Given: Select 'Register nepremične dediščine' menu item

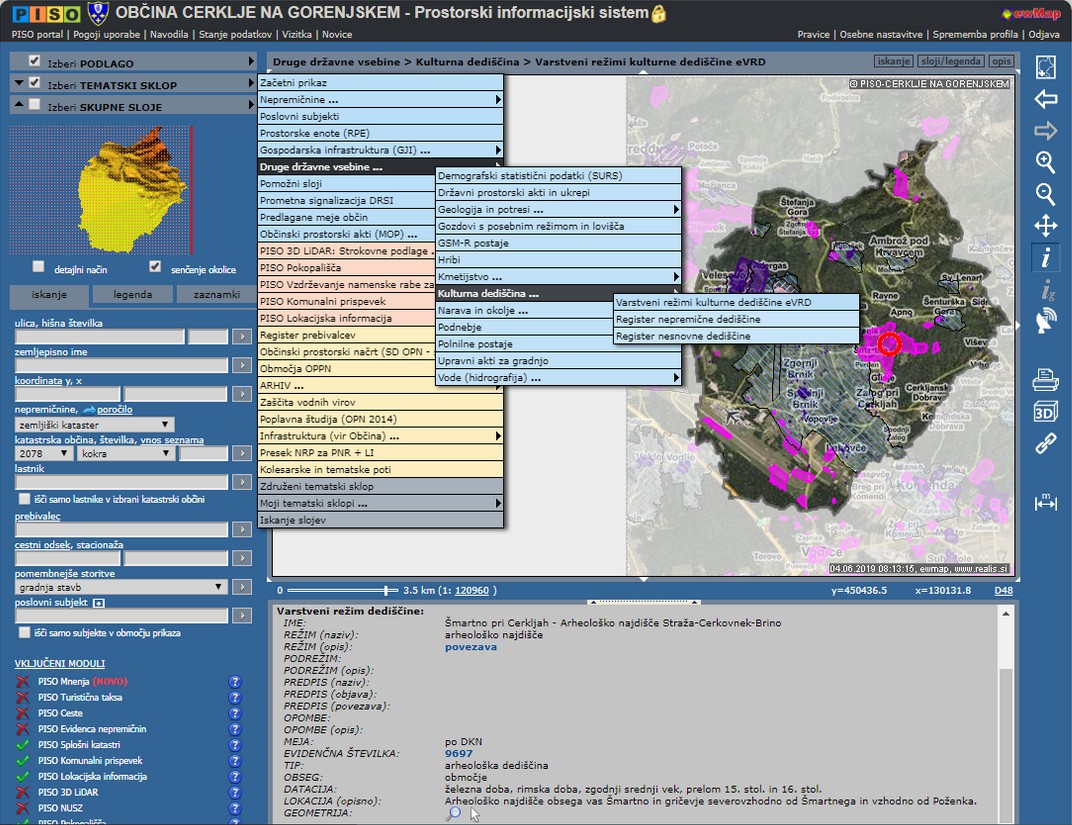Looking at the screenshot, I should [x=688, y=319].
